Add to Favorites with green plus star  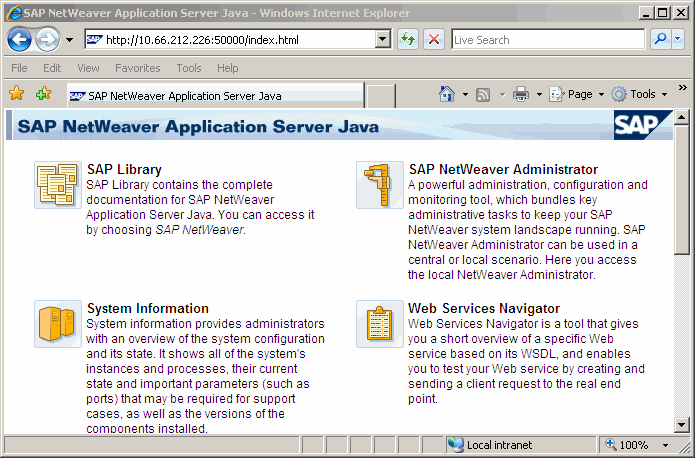coord(43,94)
